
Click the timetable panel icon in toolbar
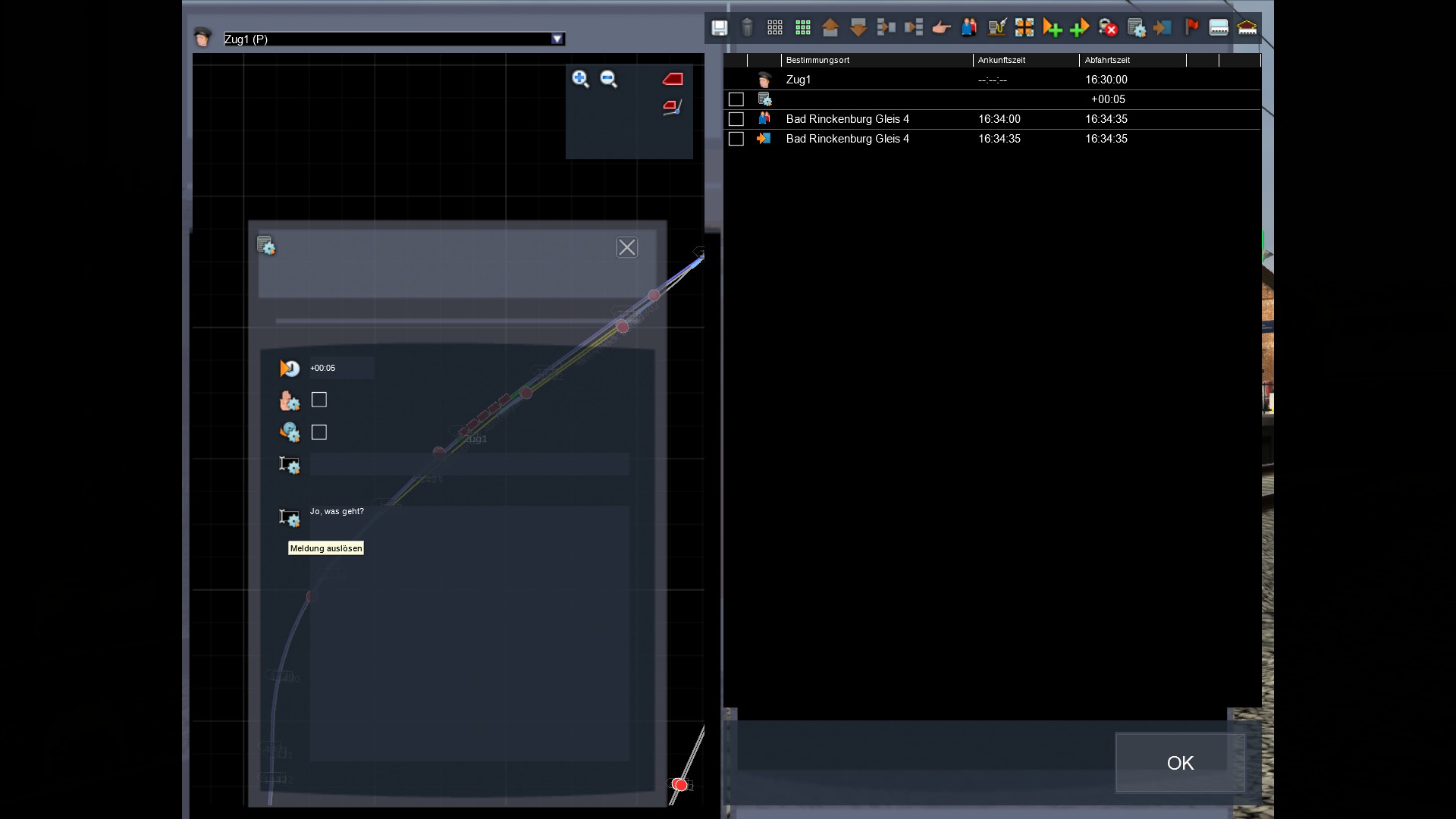pos(1219,28)
